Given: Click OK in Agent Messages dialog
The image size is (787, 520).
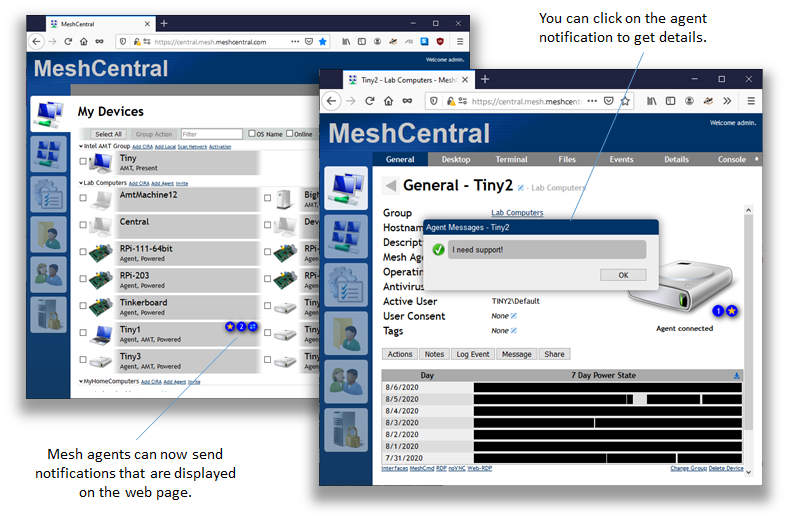Looking at the screenshot, I should pyautogui.click(x=623, y=275).
